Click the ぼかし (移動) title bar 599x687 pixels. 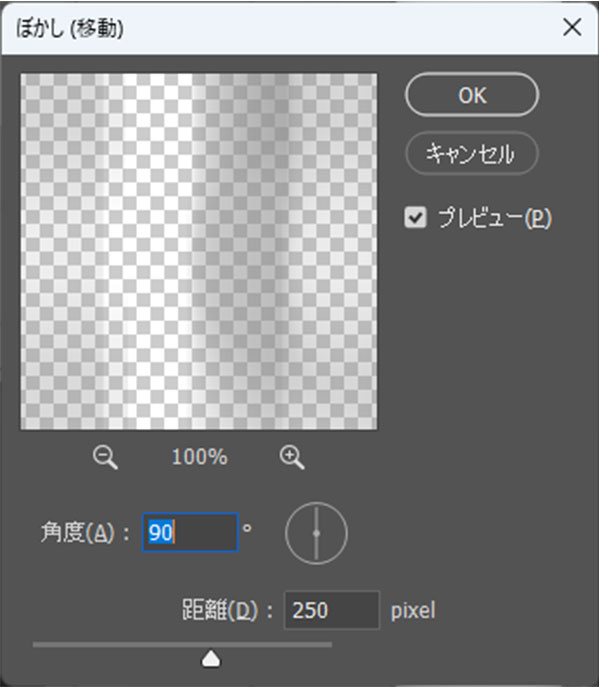point(280,28)
